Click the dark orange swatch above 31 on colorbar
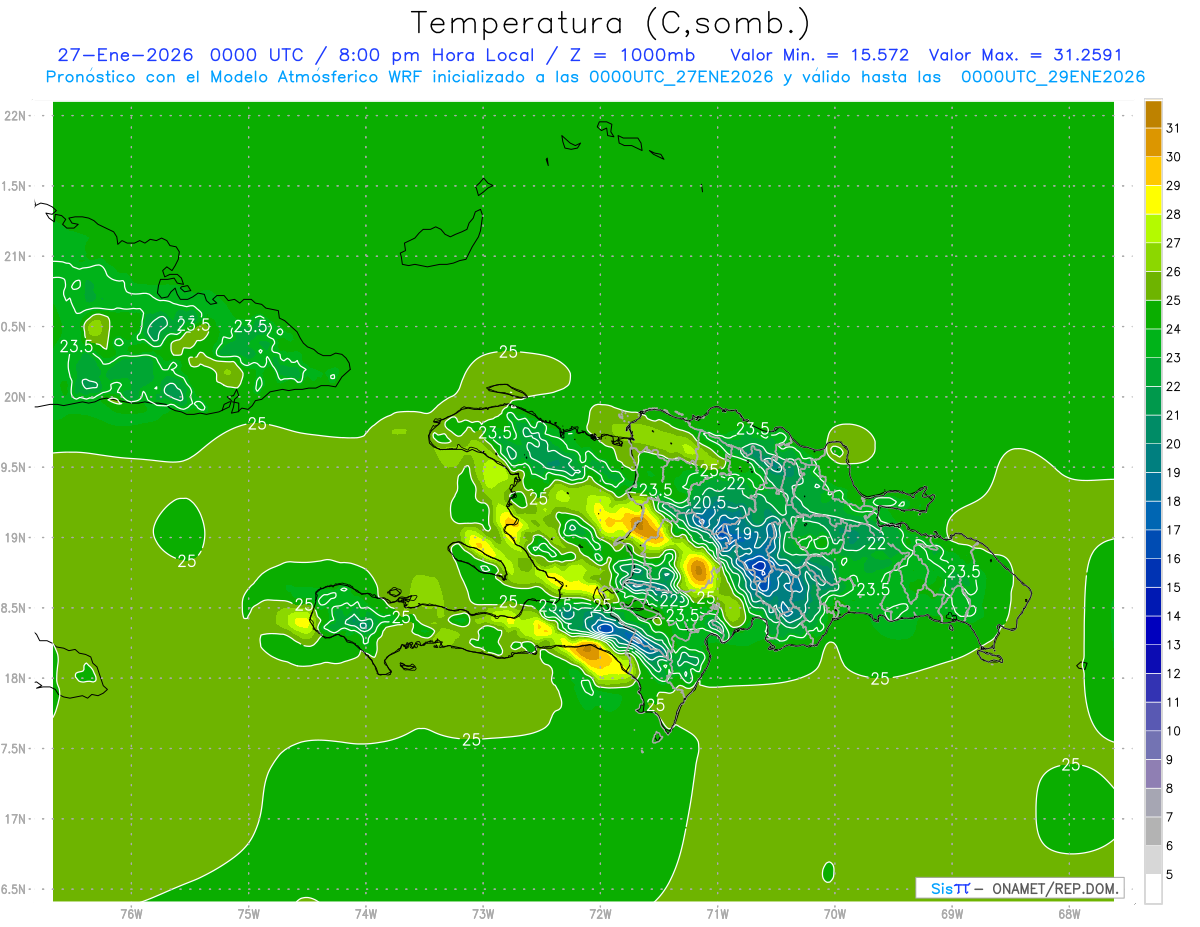Viewport: 1200px width, 927px height. (1153, 114)
